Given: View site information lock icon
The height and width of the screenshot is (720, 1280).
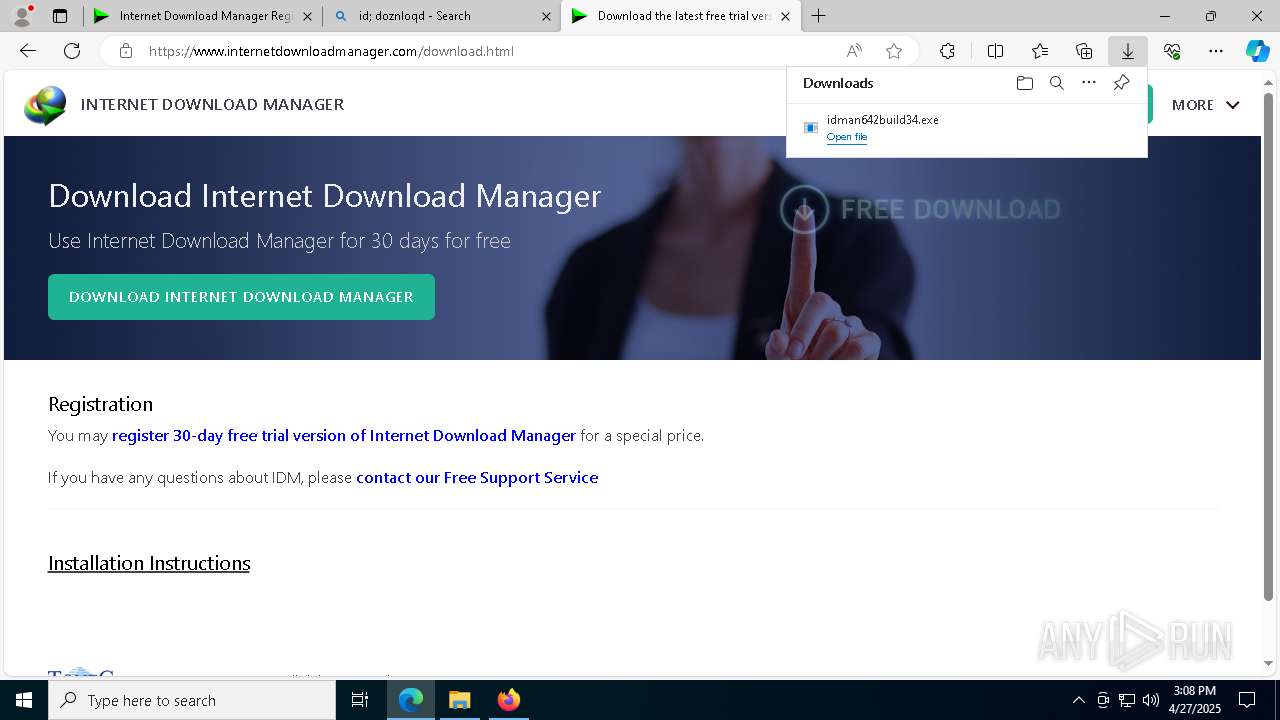Looking at the screenshot, I should [x=126, y=51].
